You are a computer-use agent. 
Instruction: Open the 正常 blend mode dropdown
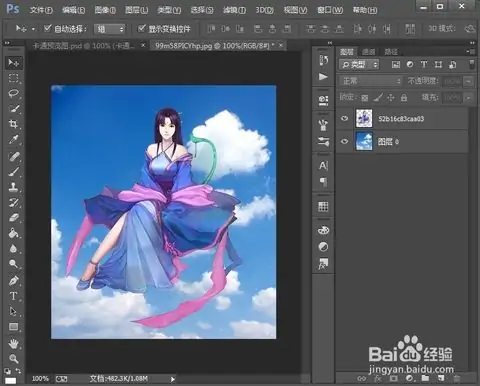click(371, 81)
